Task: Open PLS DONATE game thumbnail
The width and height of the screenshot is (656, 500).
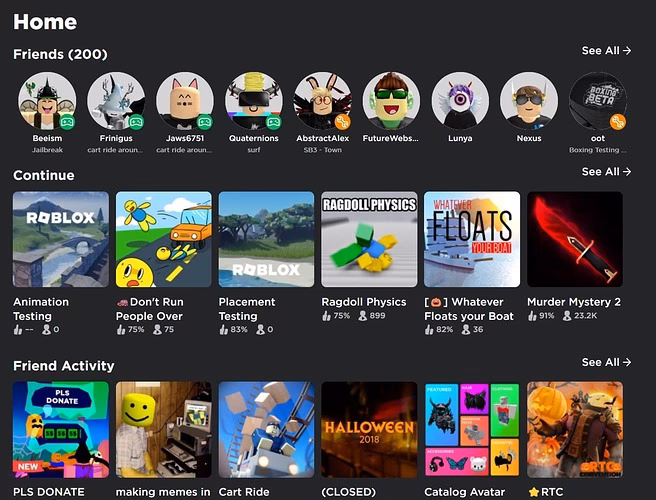Action: [61, 429]
